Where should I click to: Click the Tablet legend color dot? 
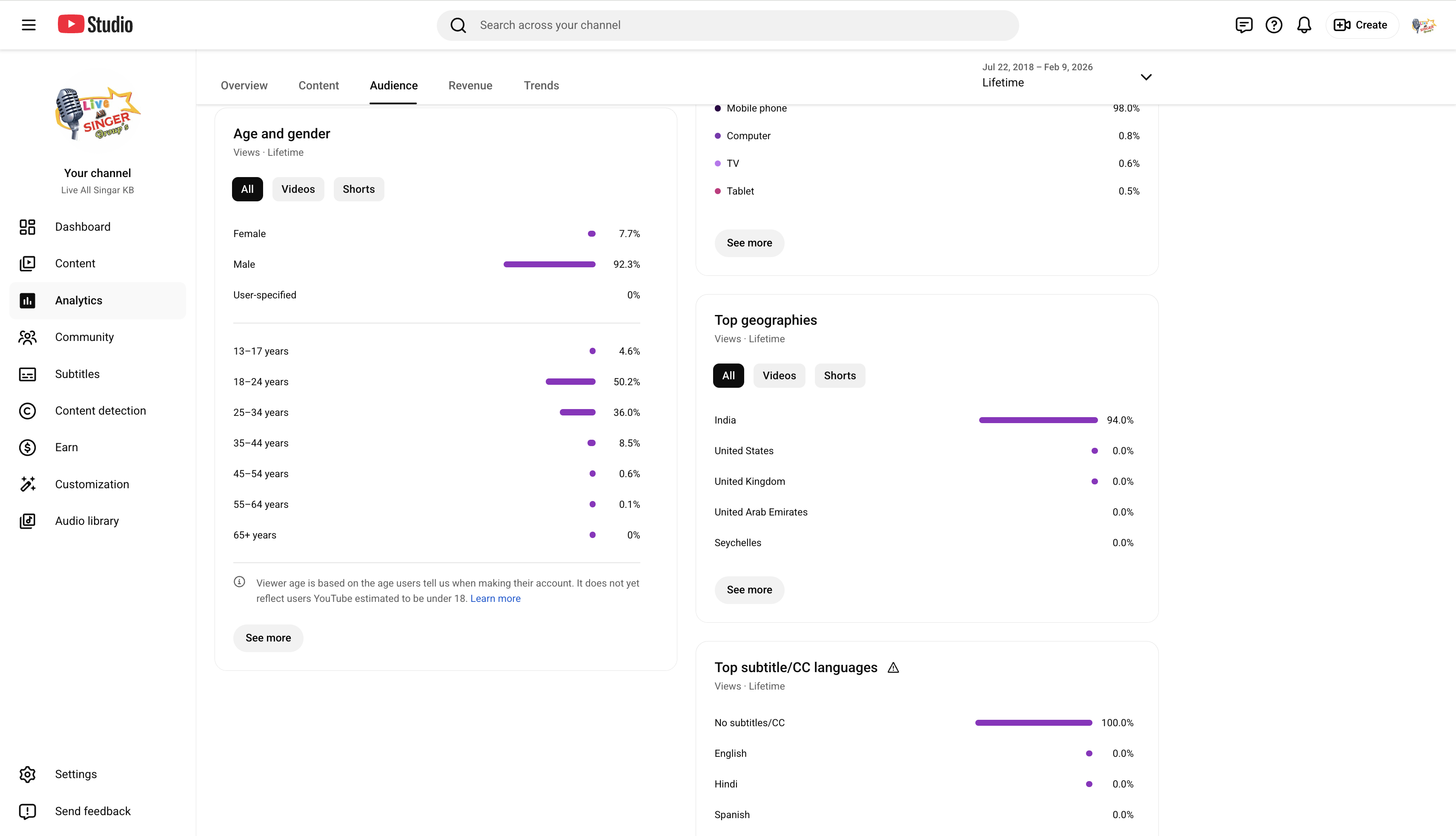718,191
